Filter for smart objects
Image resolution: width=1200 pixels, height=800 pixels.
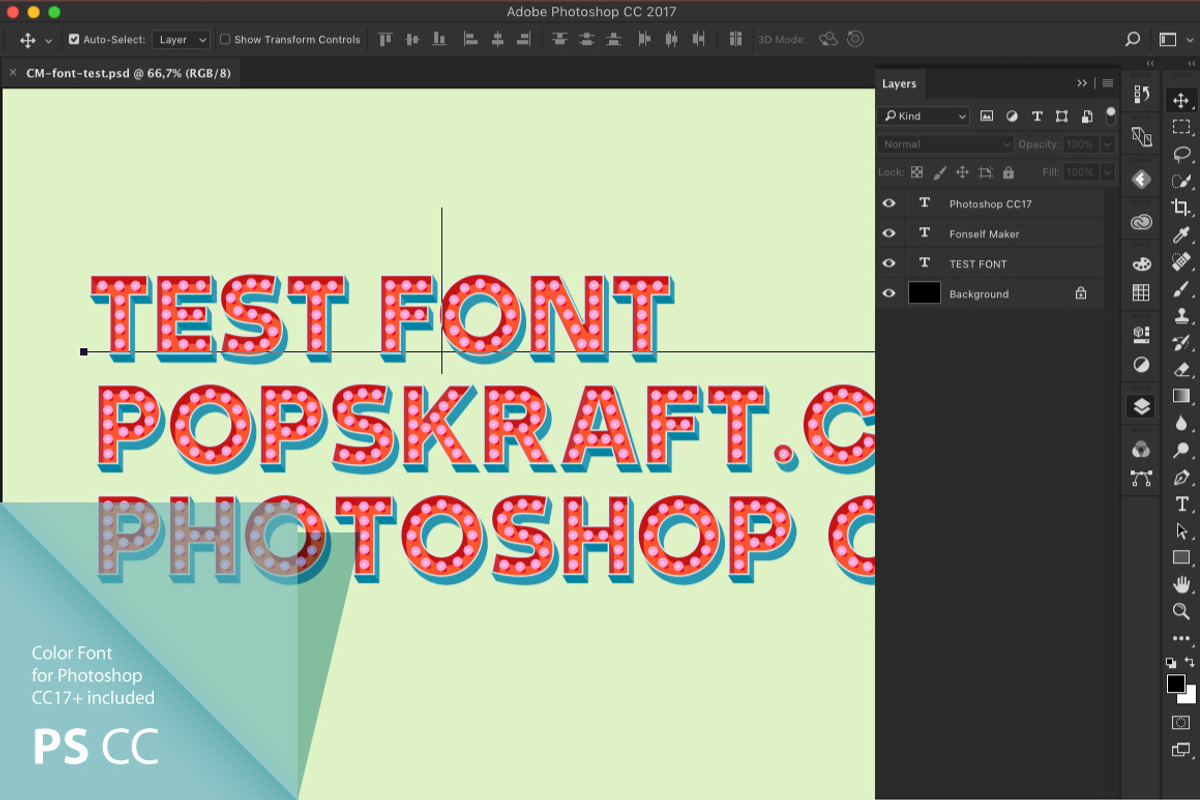point(1086,116)
